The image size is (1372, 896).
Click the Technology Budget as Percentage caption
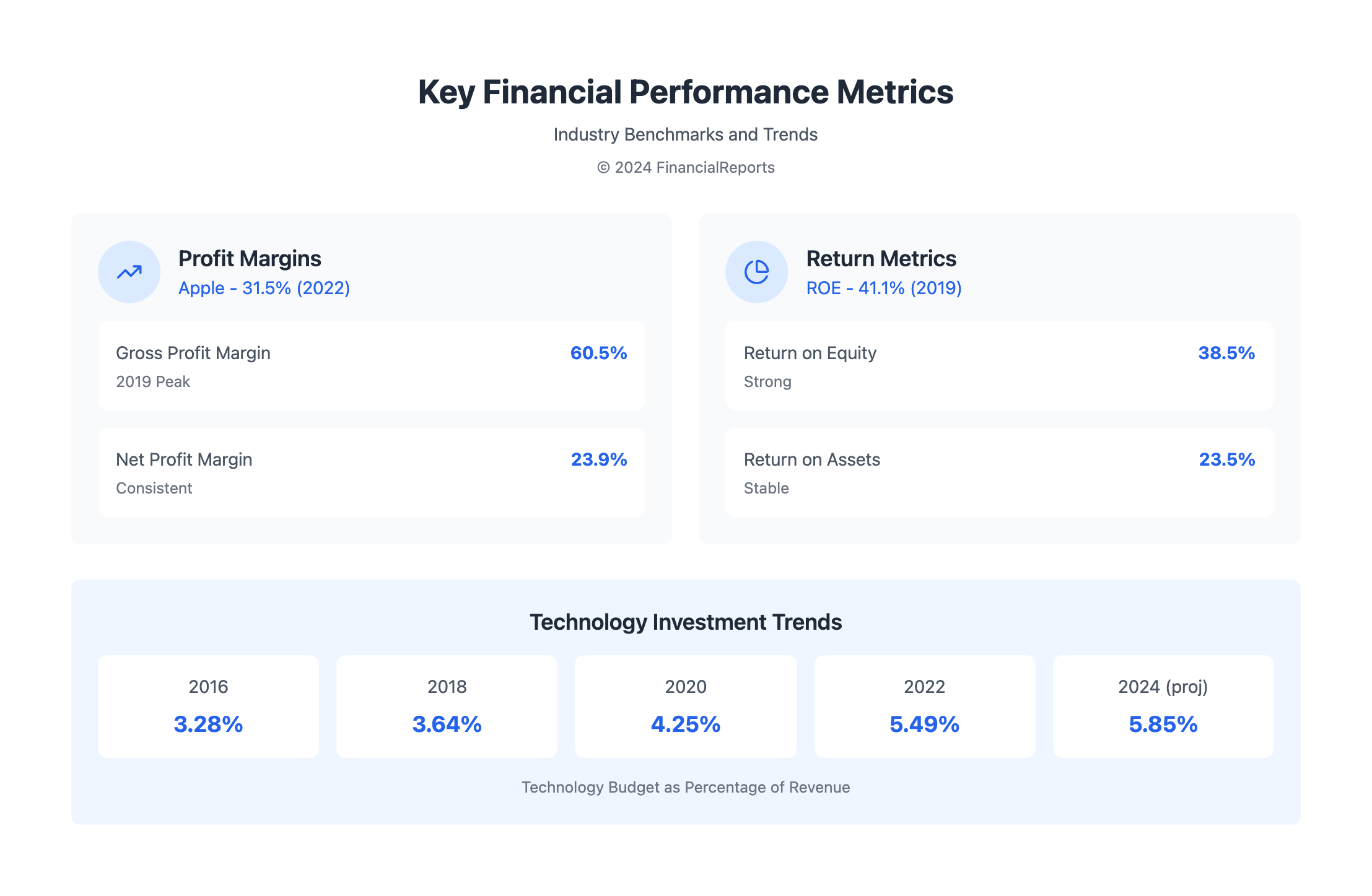pos(686,787)
